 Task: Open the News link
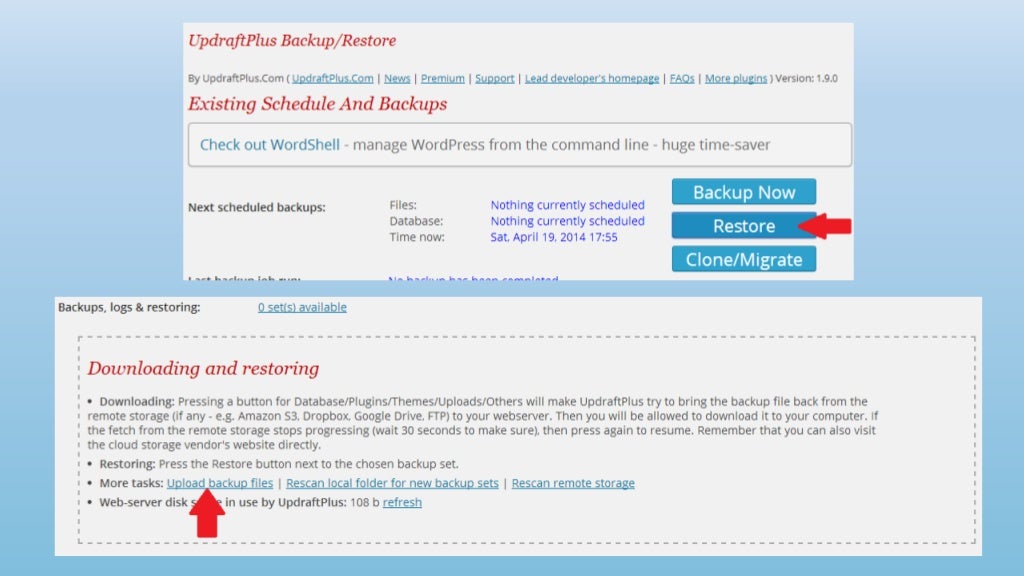click(x=397, y=78)
